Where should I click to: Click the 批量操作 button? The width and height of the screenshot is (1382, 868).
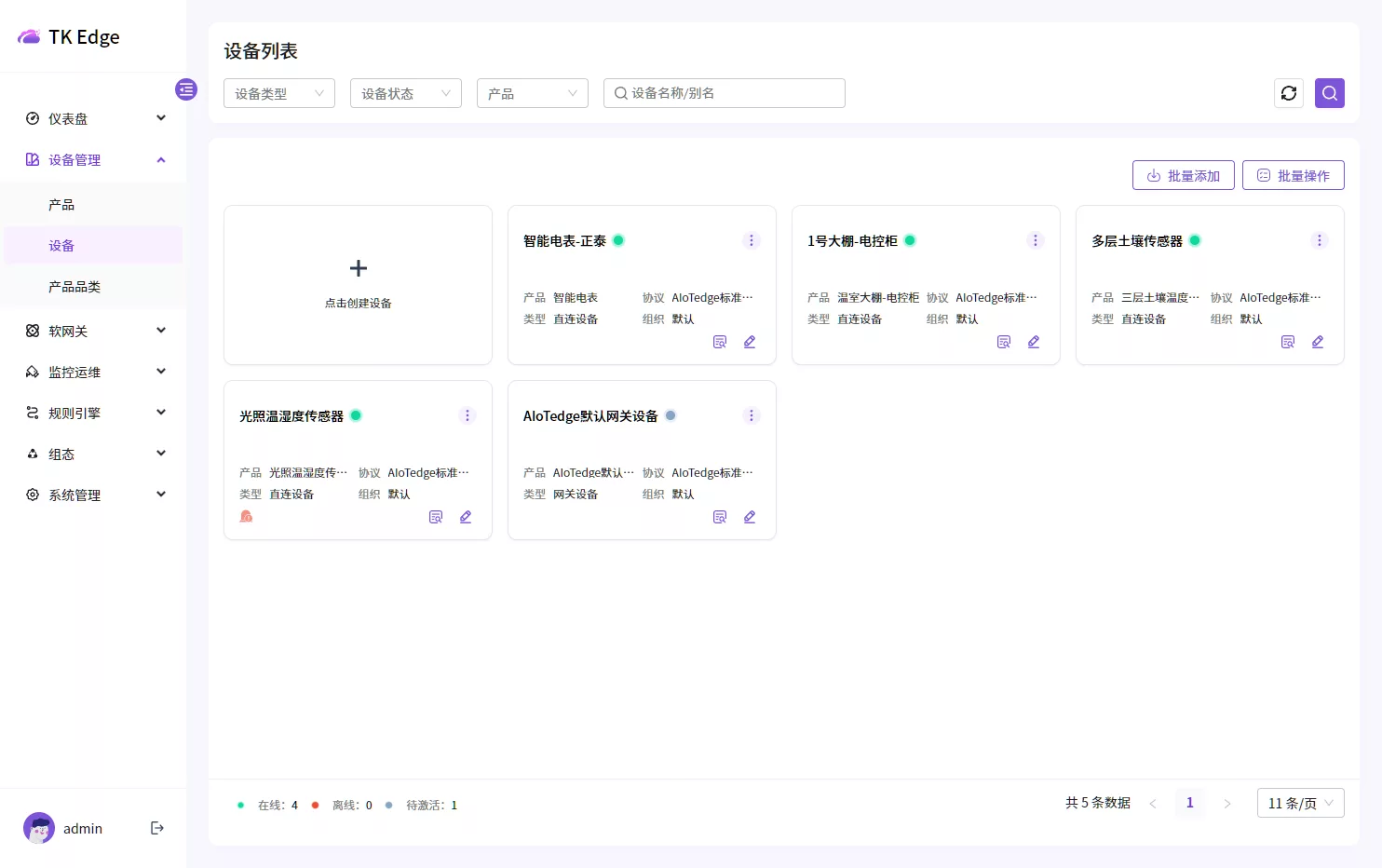coord(1293,175)
